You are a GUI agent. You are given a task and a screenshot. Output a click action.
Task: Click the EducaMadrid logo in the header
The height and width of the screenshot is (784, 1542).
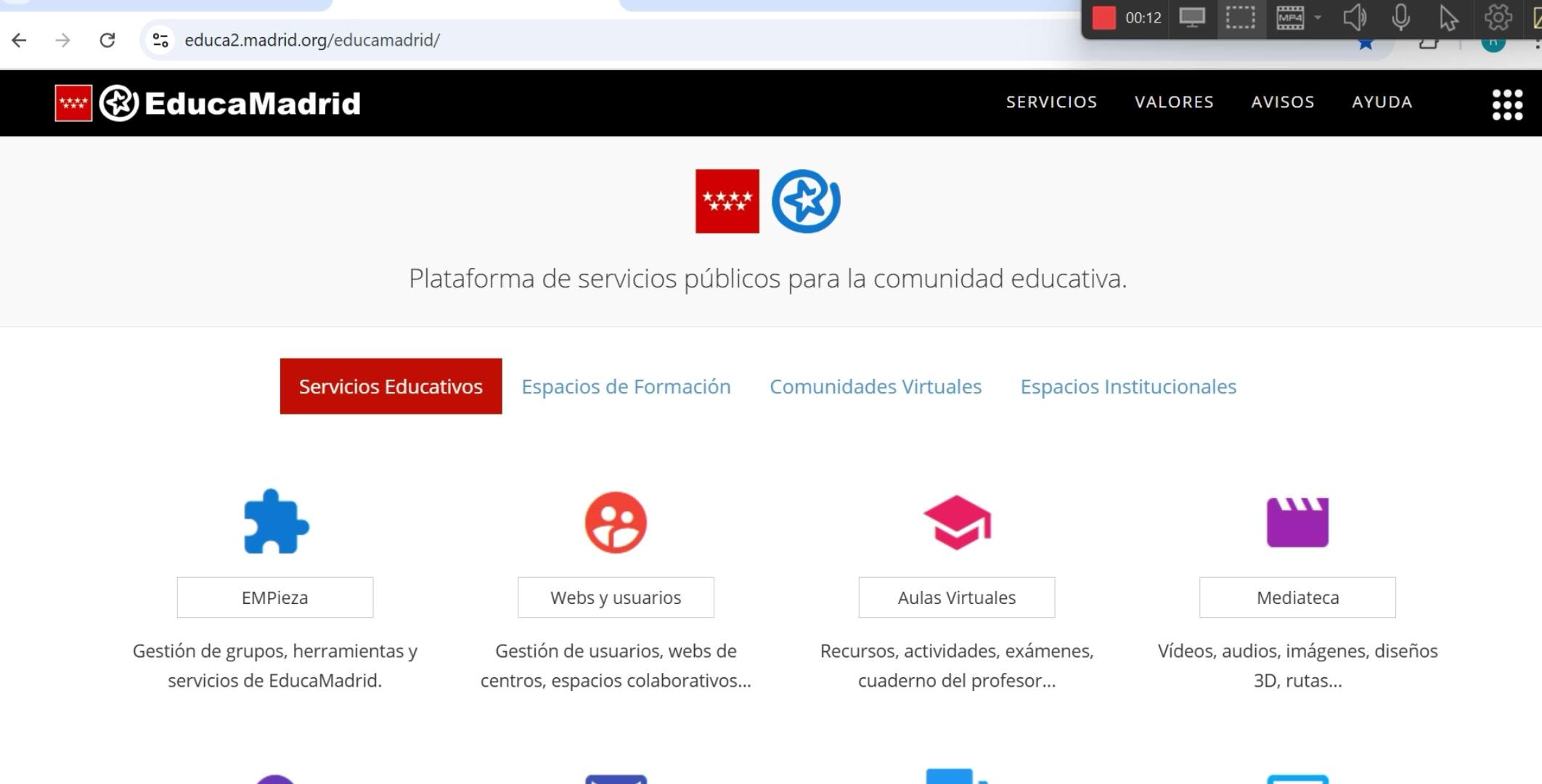[x=208, y=103]
